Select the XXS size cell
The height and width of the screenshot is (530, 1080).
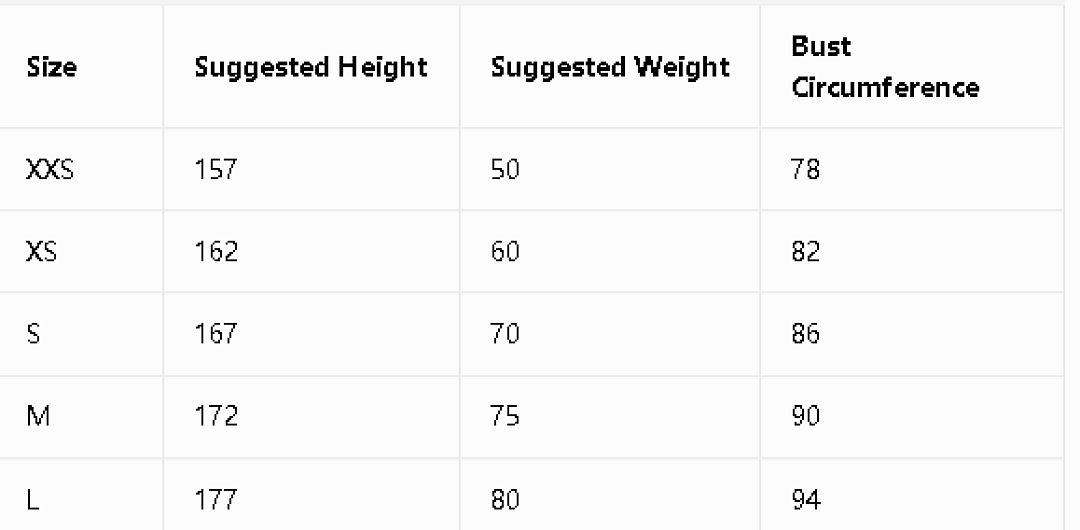tap(50, 169)
